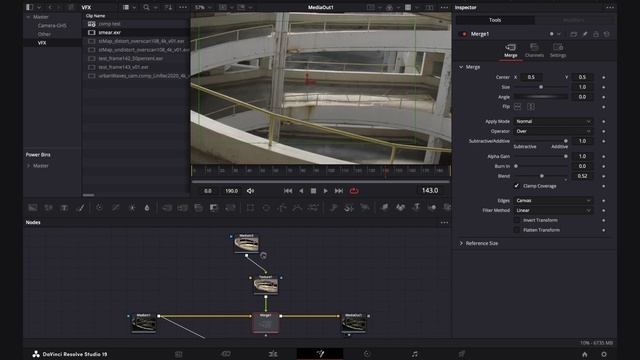Viewport: 640px width, 360px height.
Task: Open the Edit page in bottom bar
Action: [x=273, y=354]
